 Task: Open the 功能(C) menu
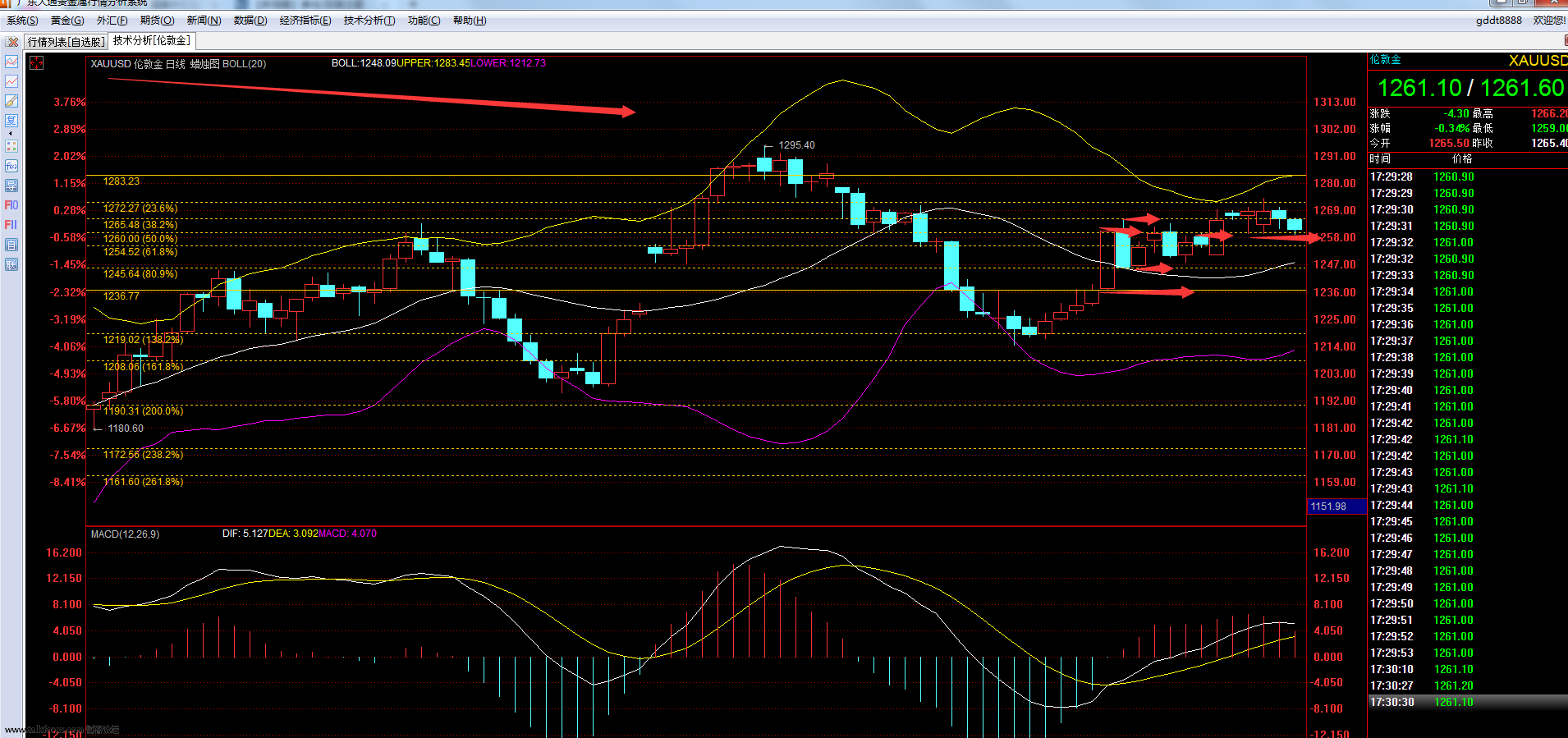pyautogui.click(x=424, y=21)
